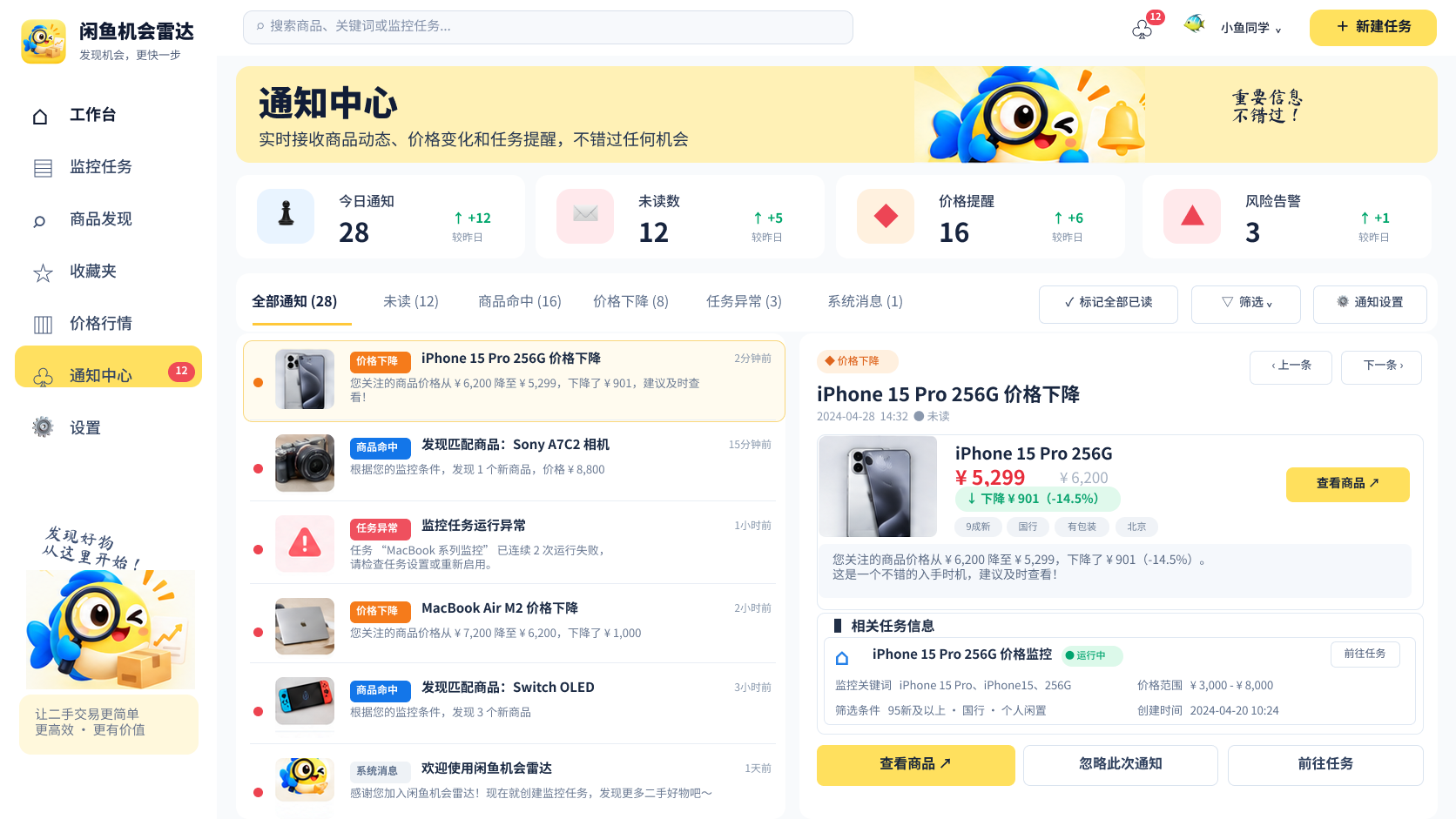Screen dimensions: 1456x819
Task: Select the 通知中心 sidebar item
Action: (x=108, y=366)
